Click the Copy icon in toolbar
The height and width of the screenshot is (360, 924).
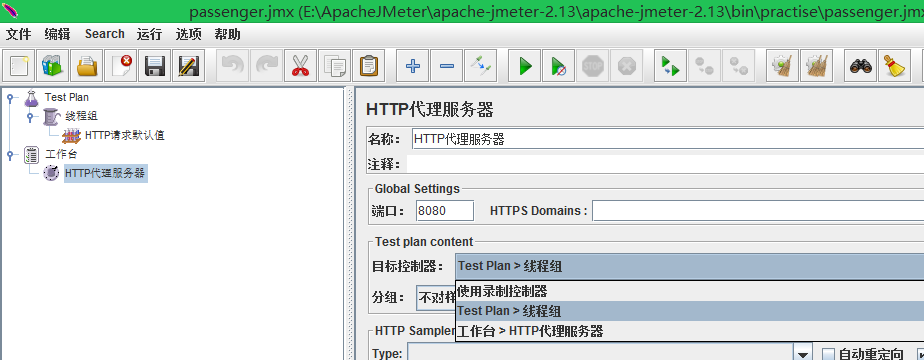coord(334,65)
